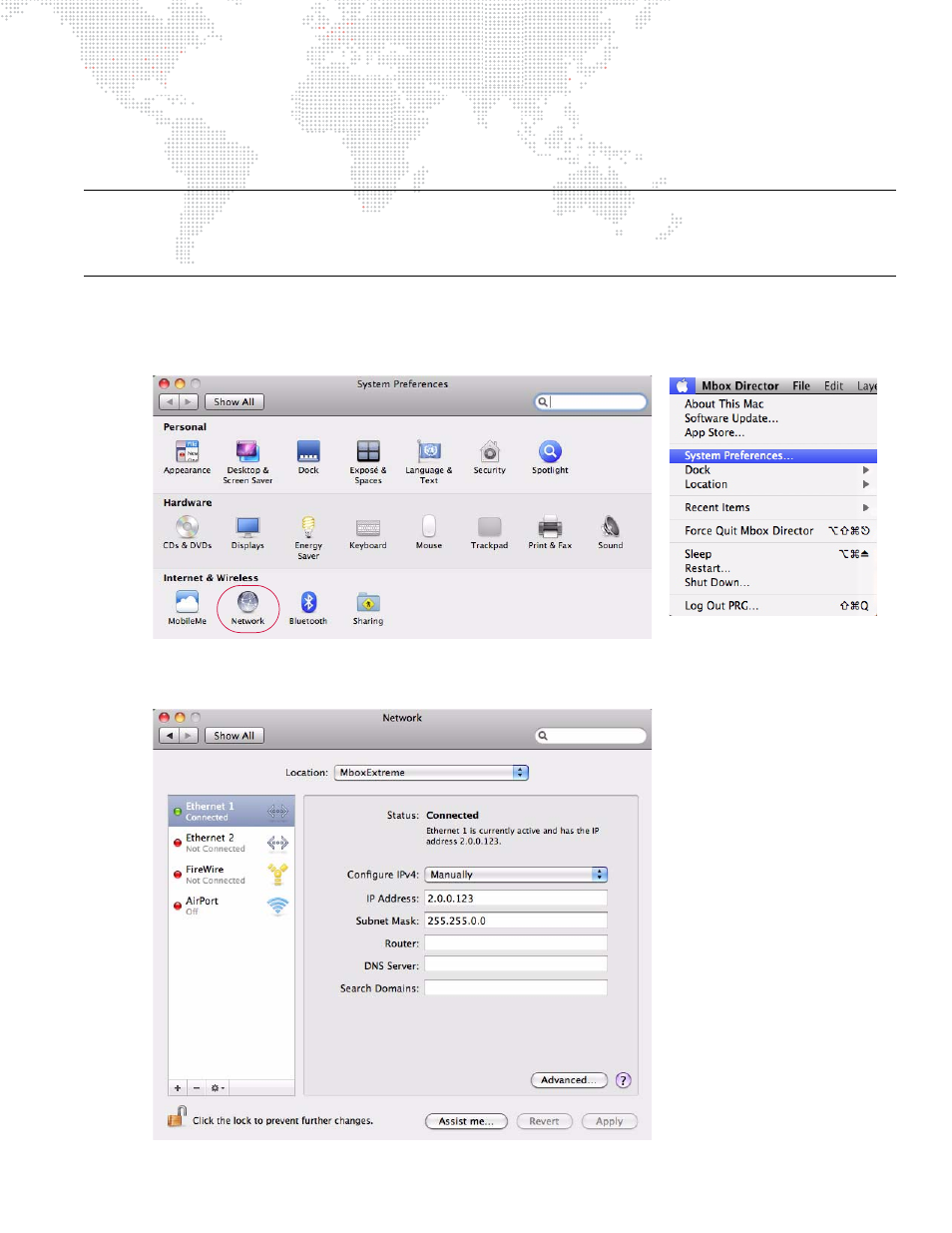Image resolution: width=952 pixels, height=1233 pixels.
Task: Open Language & Text preferences
Action: point(429,461)
